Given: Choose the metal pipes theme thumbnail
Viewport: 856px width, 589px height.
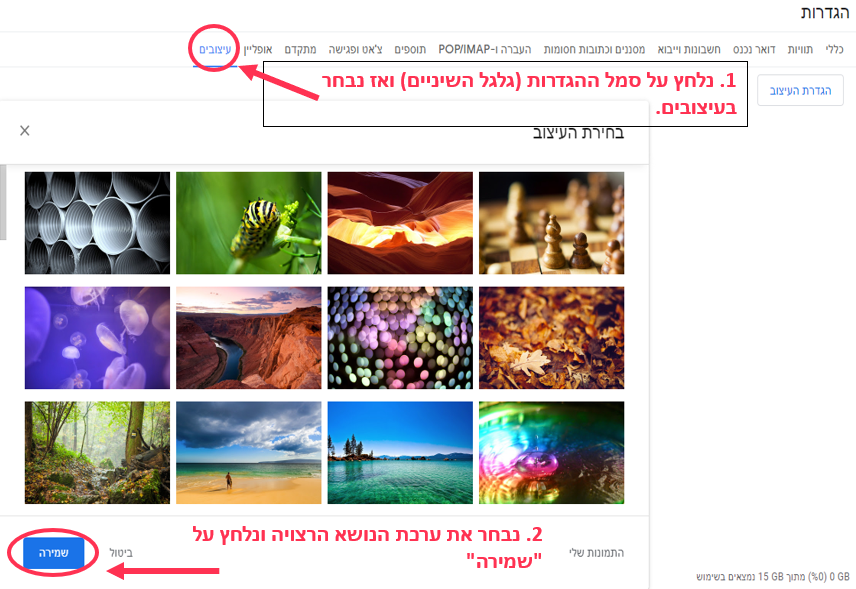Looking at the screenshot, I should click(x=97, y=223).
